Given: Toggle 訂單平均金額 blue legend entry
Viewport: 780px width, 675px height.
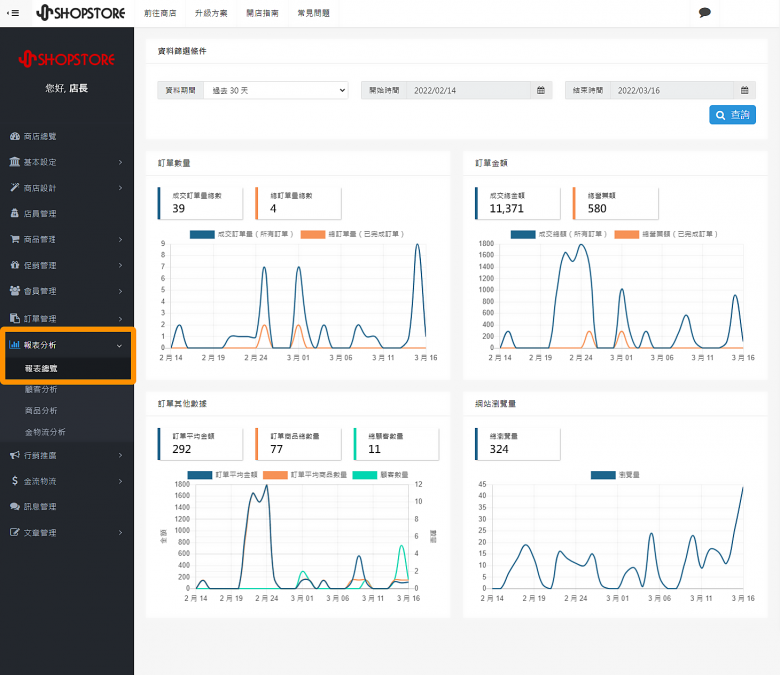Looking at the screenshot, I should point(223,475).
